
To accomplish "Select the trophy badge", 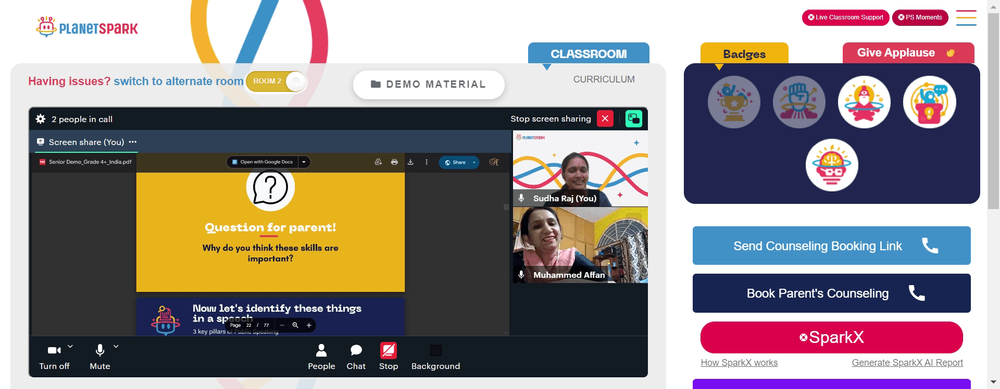I will tap(734, 102).
